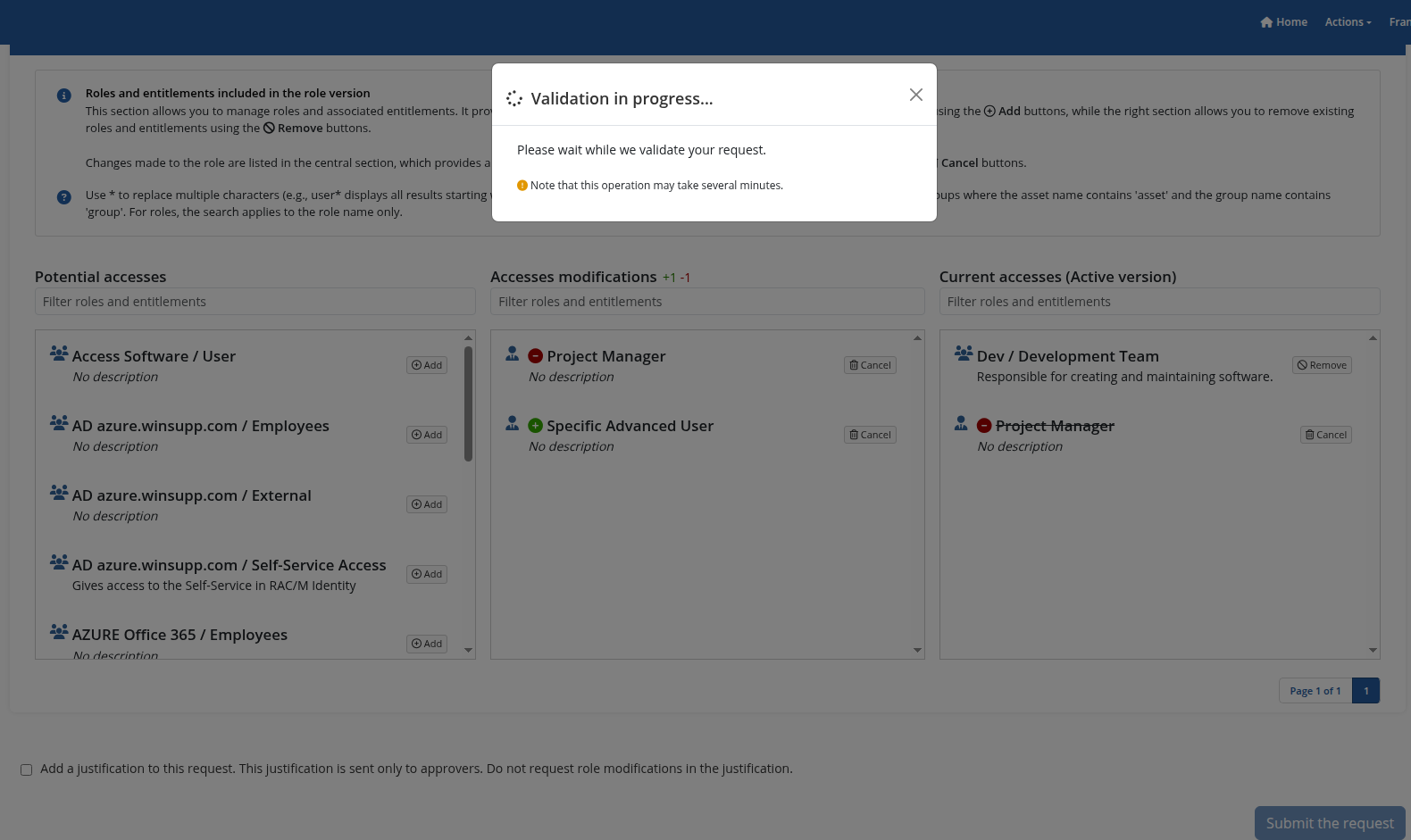1411x840 pixels.
Task: Focus Accesses modifications filter field
Action: (x=707, y=302)
